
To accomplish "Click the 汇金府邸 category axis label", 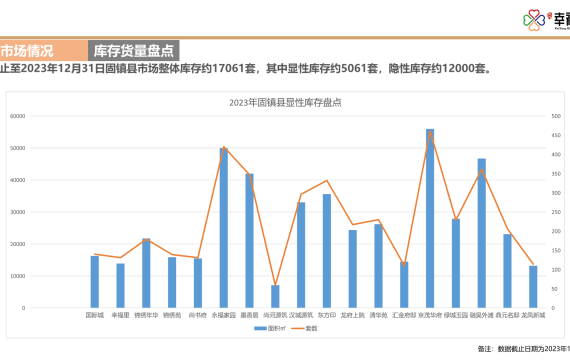I will point(404,315).
